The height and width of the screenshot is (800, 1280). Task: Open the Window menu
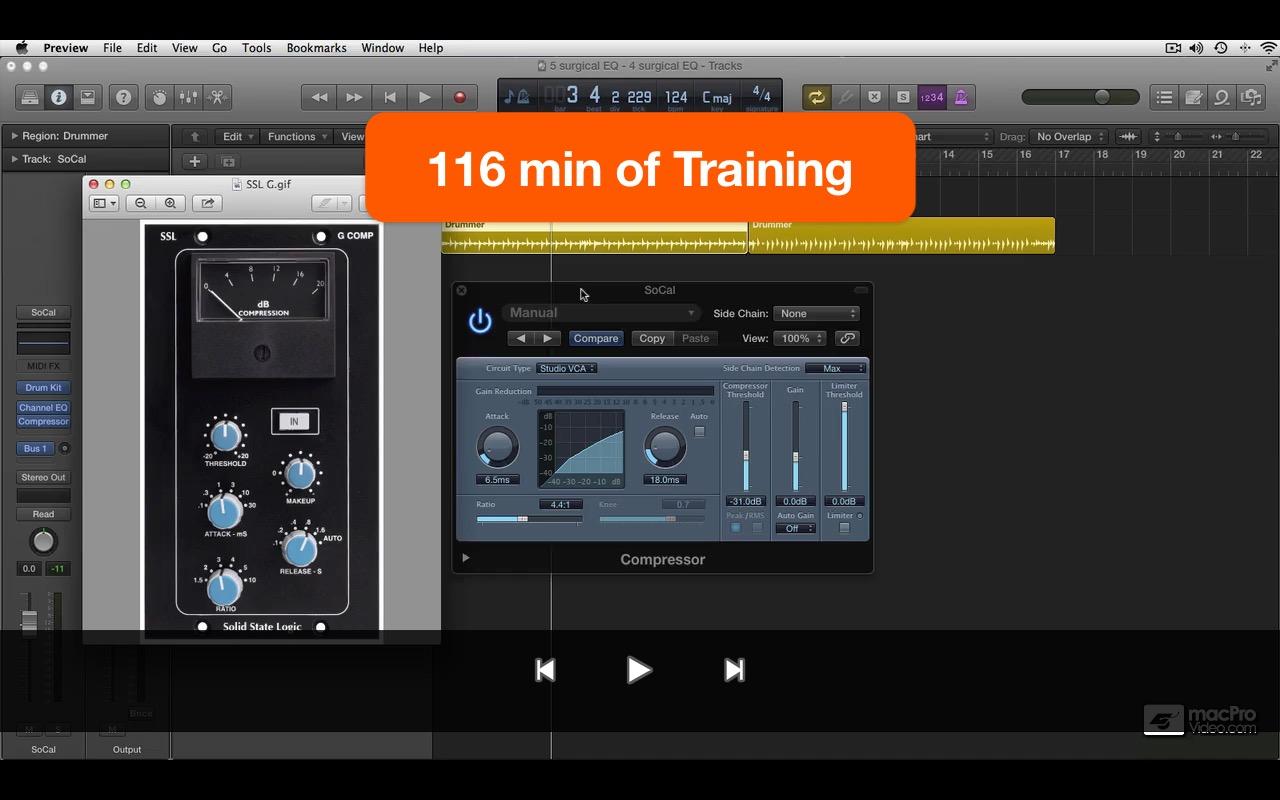click(x=382, y=48)
